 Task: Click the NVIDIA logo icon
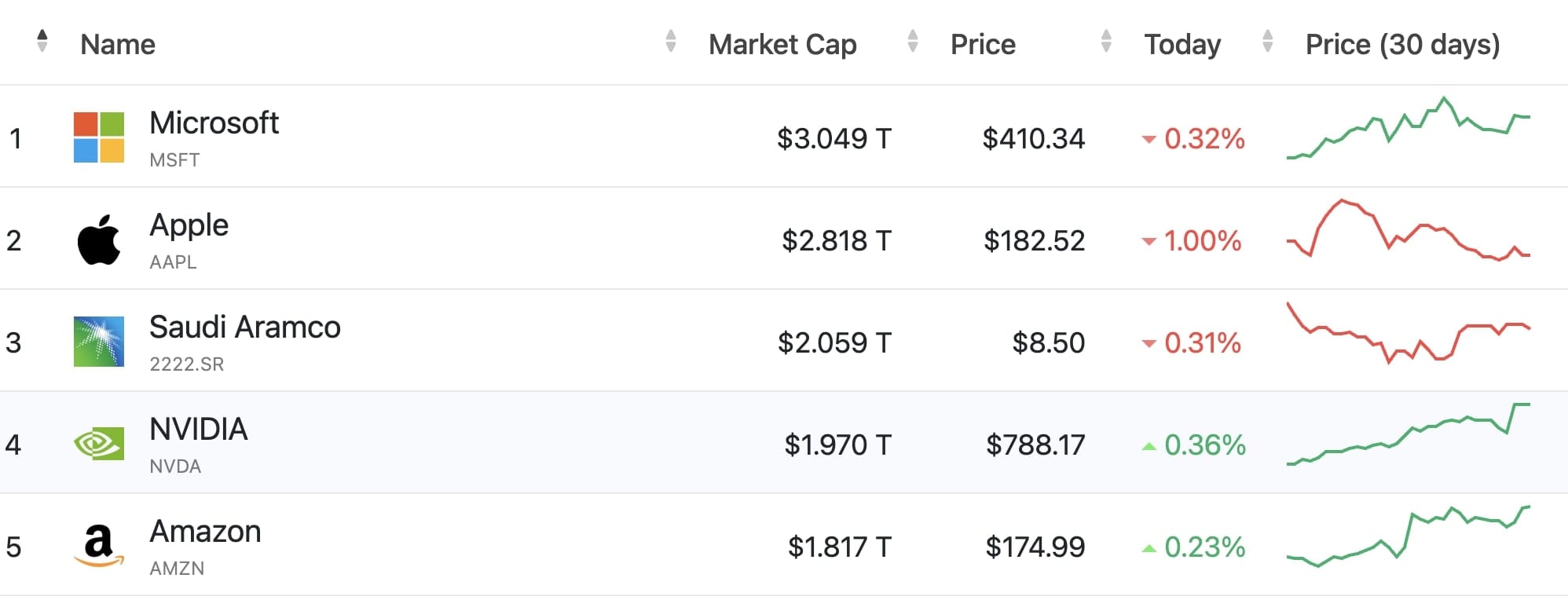[x=99, y=444]
